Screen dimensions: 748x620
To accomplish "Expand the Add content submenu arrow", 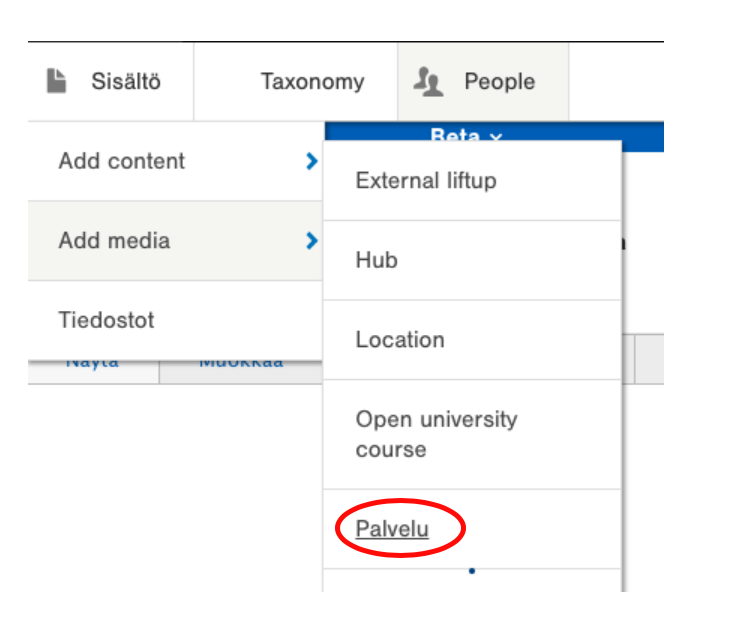I will (x=312, y=161).
